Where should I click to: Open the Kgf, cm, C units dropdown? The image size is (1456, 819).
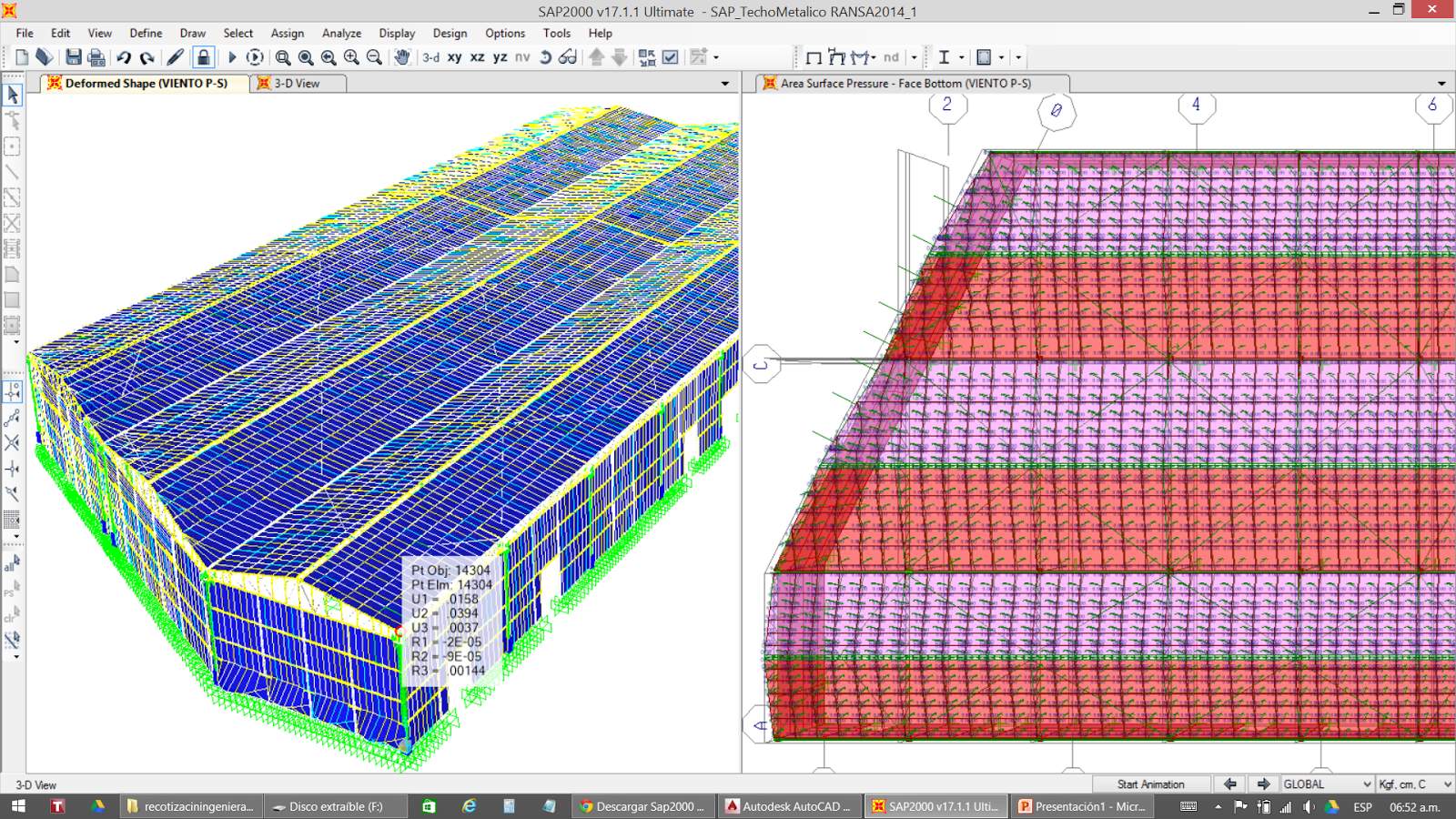(1415, 784)
